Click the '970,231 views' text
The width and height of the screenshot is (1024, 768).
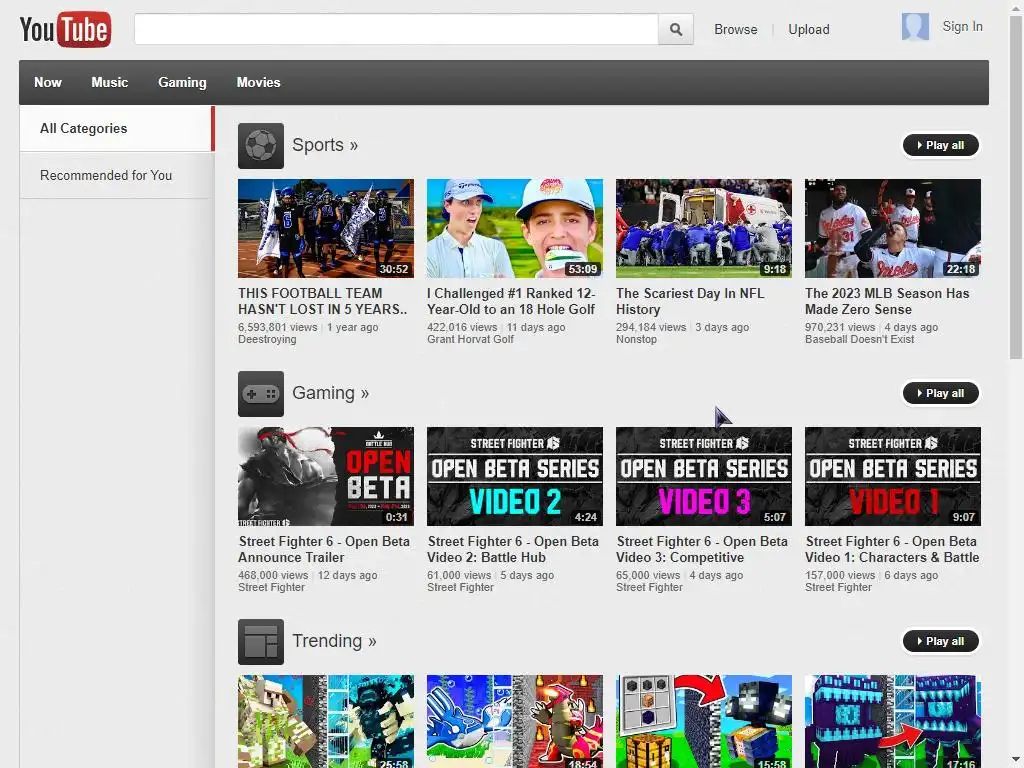(x=840, y=327)
